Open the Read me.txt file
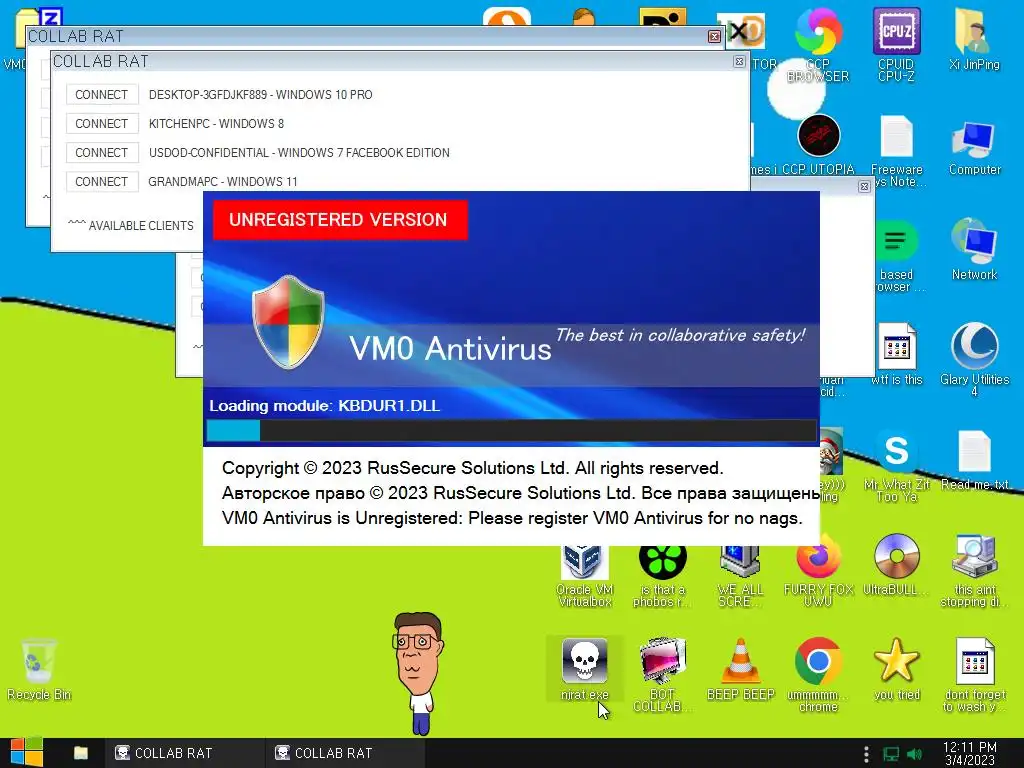 click(974, 460)
